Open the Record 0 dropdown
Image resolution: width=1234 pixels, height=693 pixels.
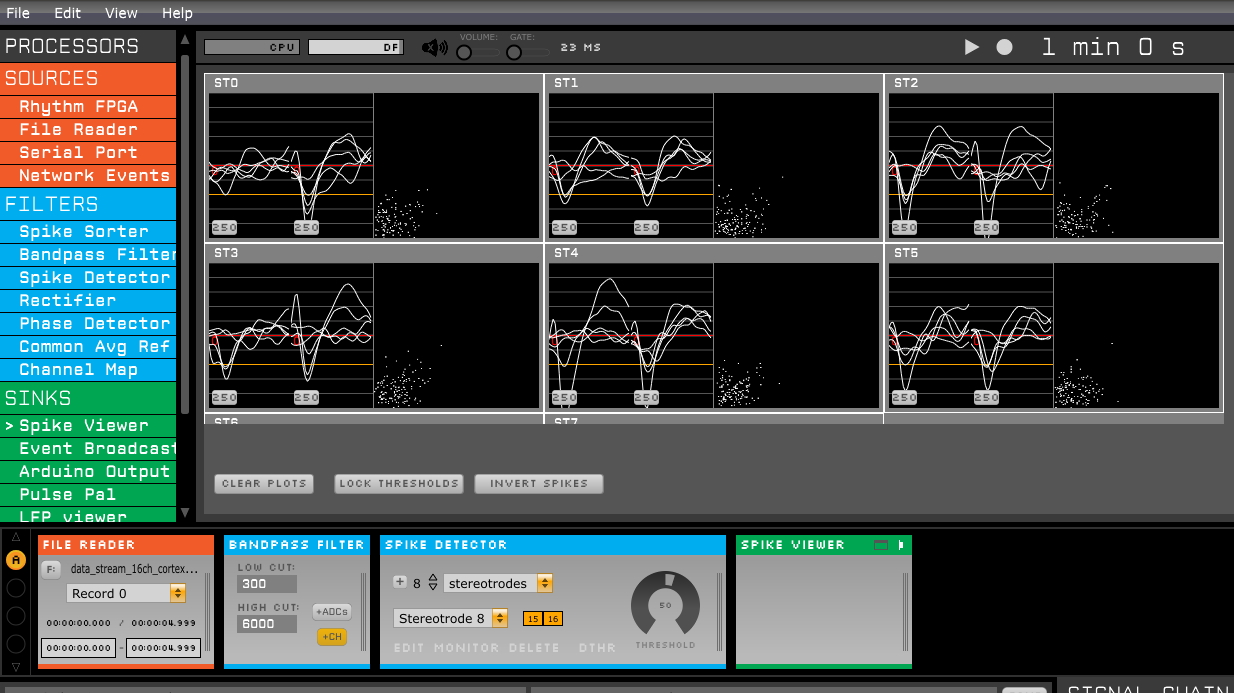[126, 593]
